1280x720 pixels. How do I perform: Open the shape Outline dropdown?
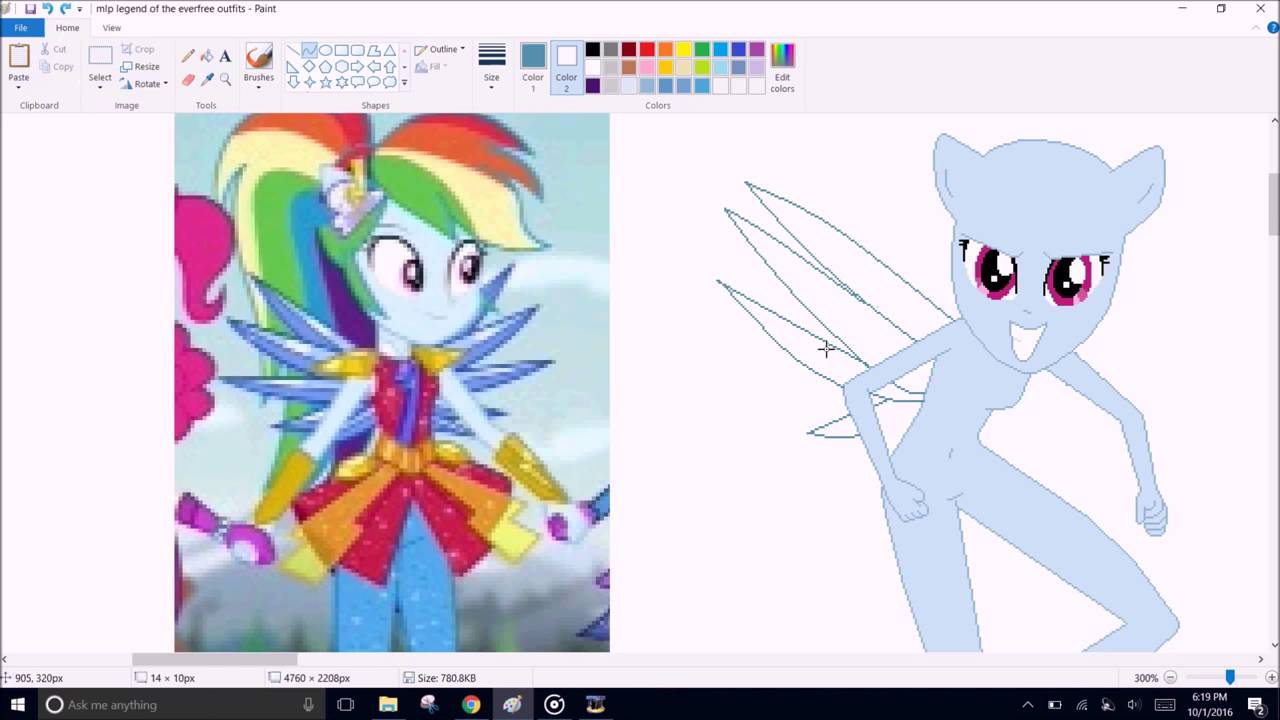tap(440, 49)
